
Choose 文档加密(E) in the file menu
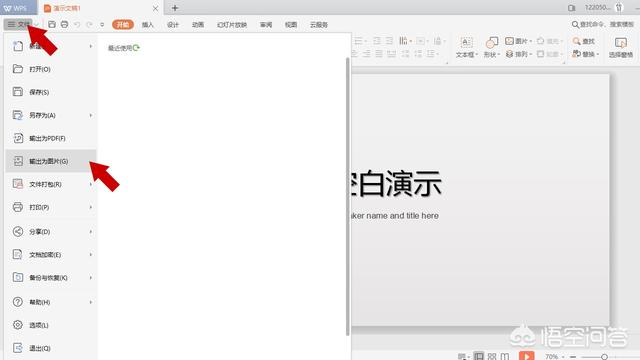pyautogui.click(x=51, y=255)
